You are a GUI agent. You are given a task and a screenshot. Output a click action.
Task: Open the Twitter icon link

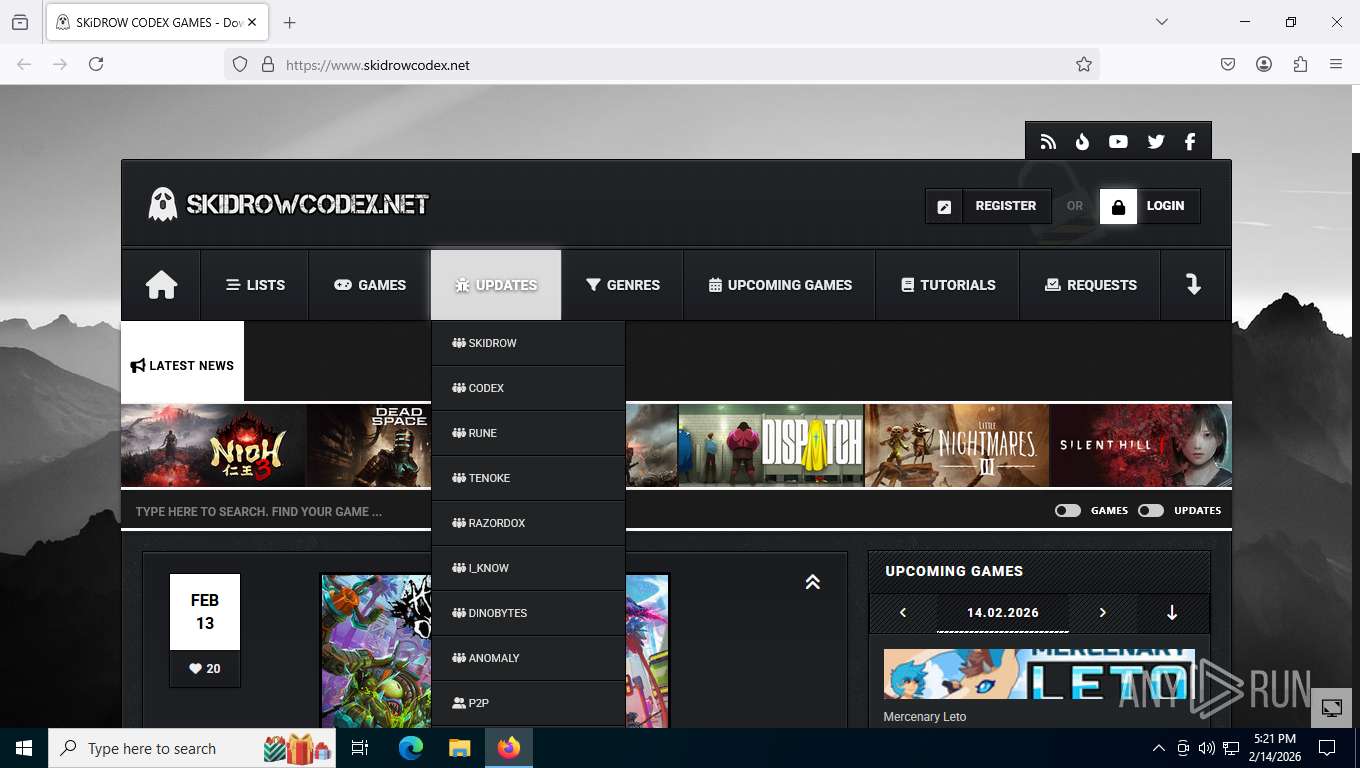coord(1156,142)
